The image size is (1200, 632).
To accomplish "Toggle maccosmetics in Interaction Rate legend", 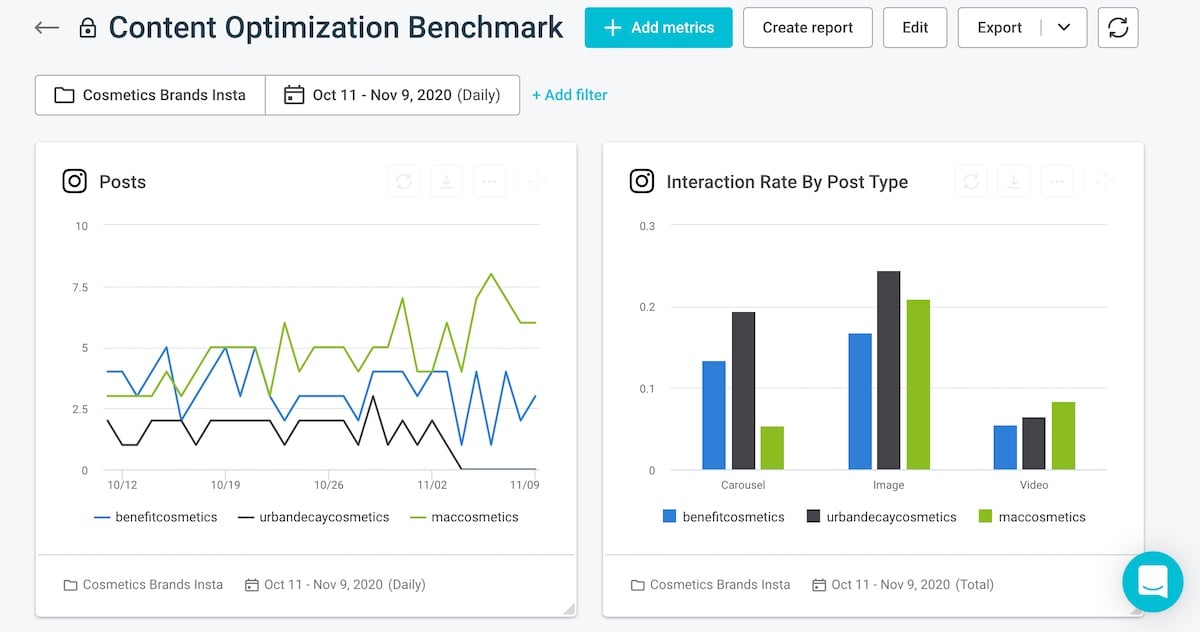I will coord(1031,517).
